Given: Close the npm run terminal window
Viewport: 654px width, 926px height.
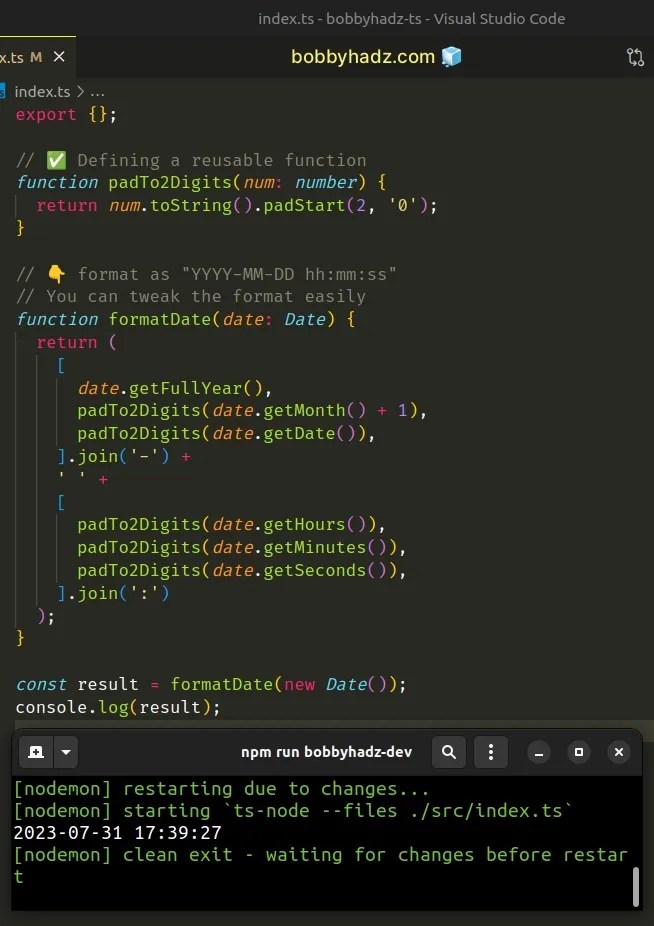Looking at the screenshot, I should point(619,752).
